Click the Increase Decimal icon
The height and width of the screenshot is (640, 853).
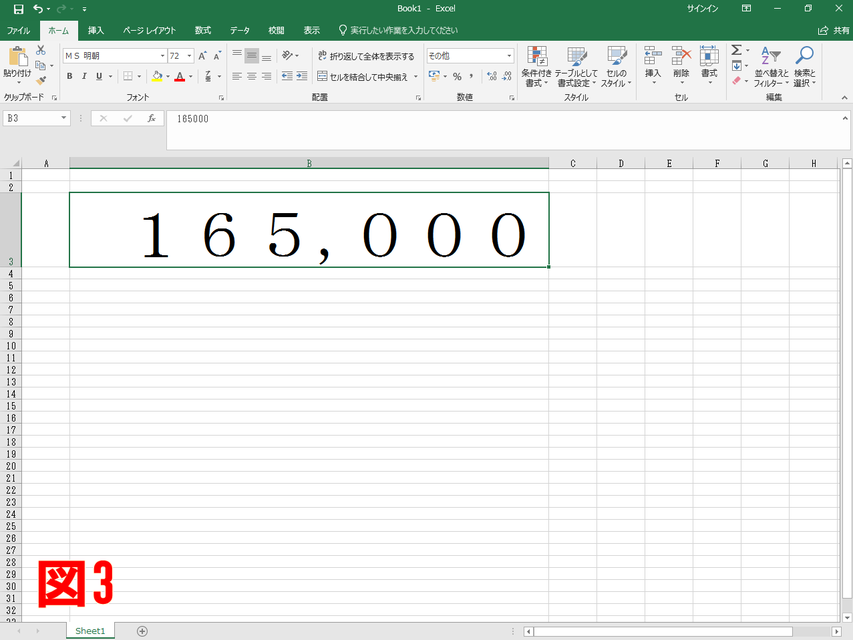pos(492,76)
